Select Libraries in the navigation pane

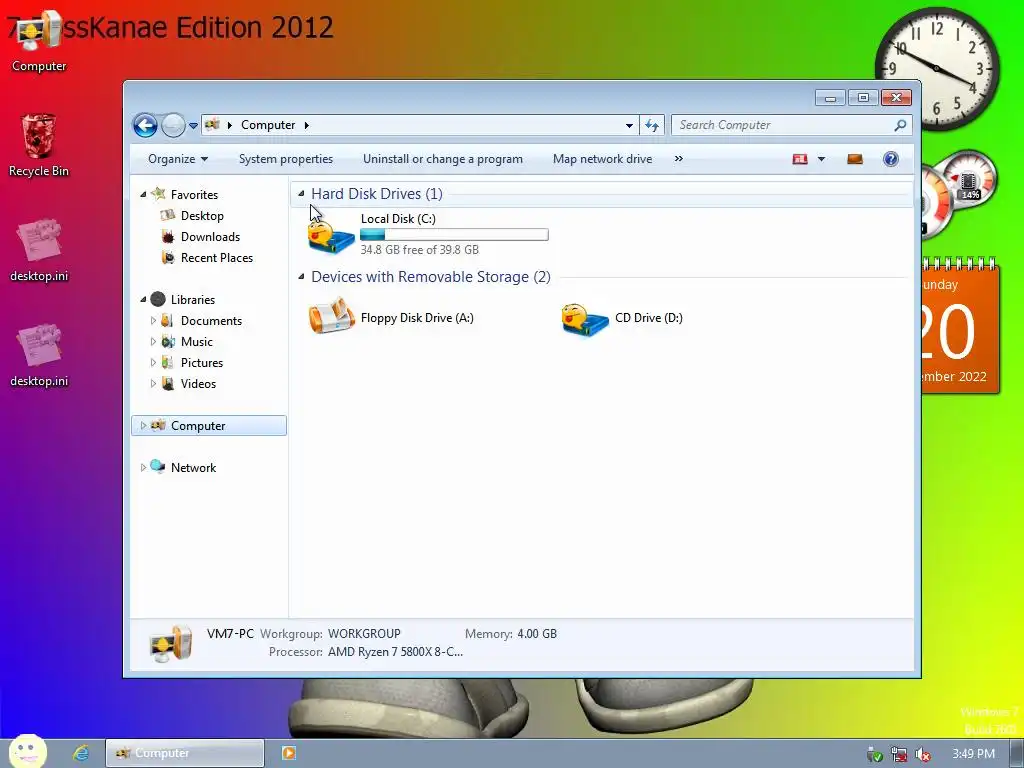point(193,300)
